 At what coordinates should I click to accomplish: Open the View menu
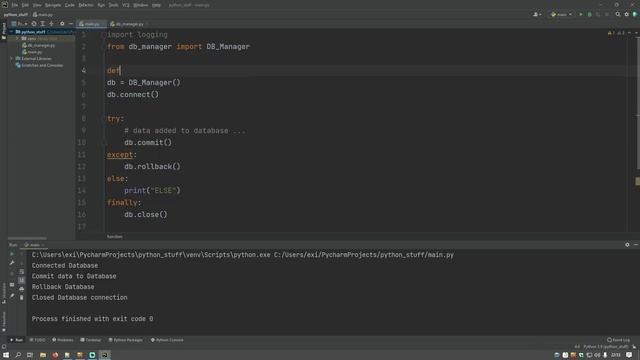click(37, 5)
